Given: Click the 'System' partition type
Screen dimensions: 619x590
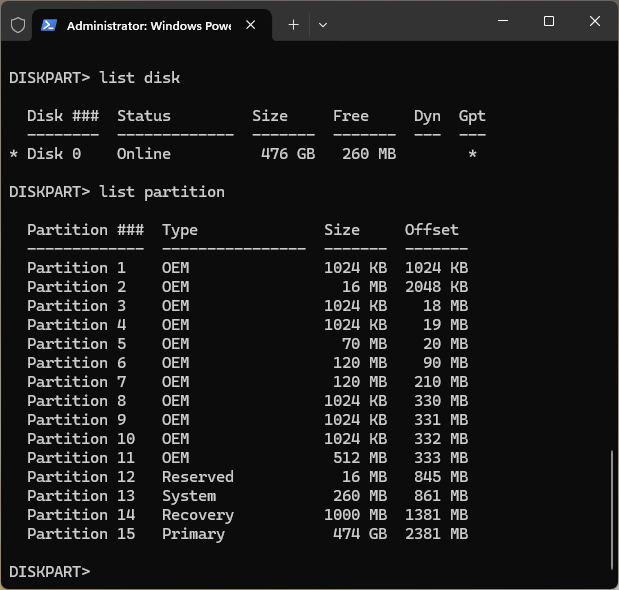Looking at the screenshot, I should click(x=189, y=496).
